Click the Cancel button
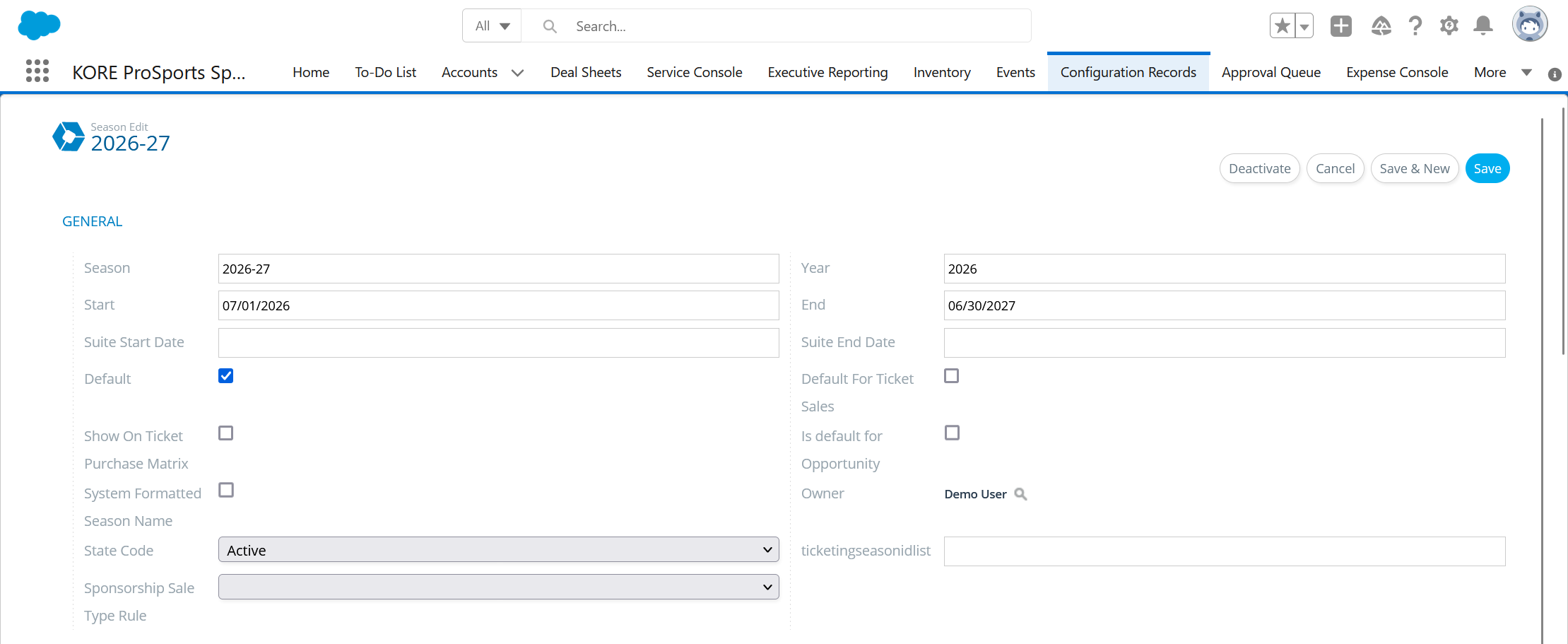Viewport: 1568px width, 644px height. 1335,168
